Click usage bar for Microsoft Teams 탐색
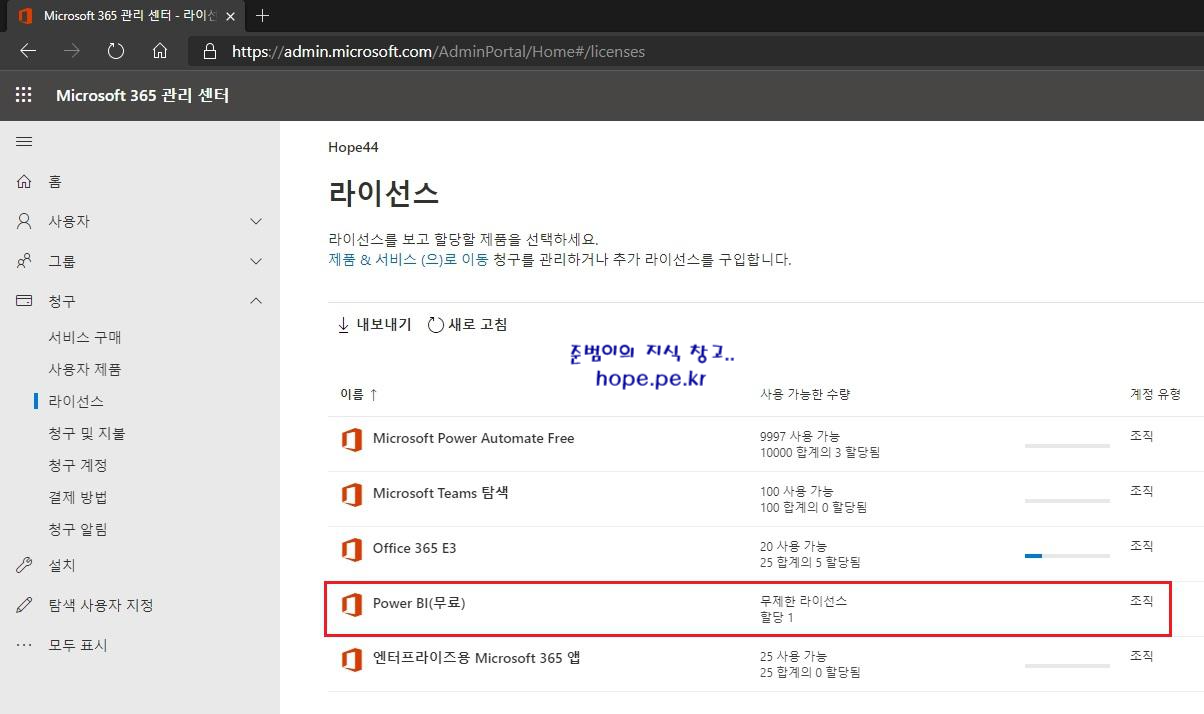 [x=1067, y=500]
